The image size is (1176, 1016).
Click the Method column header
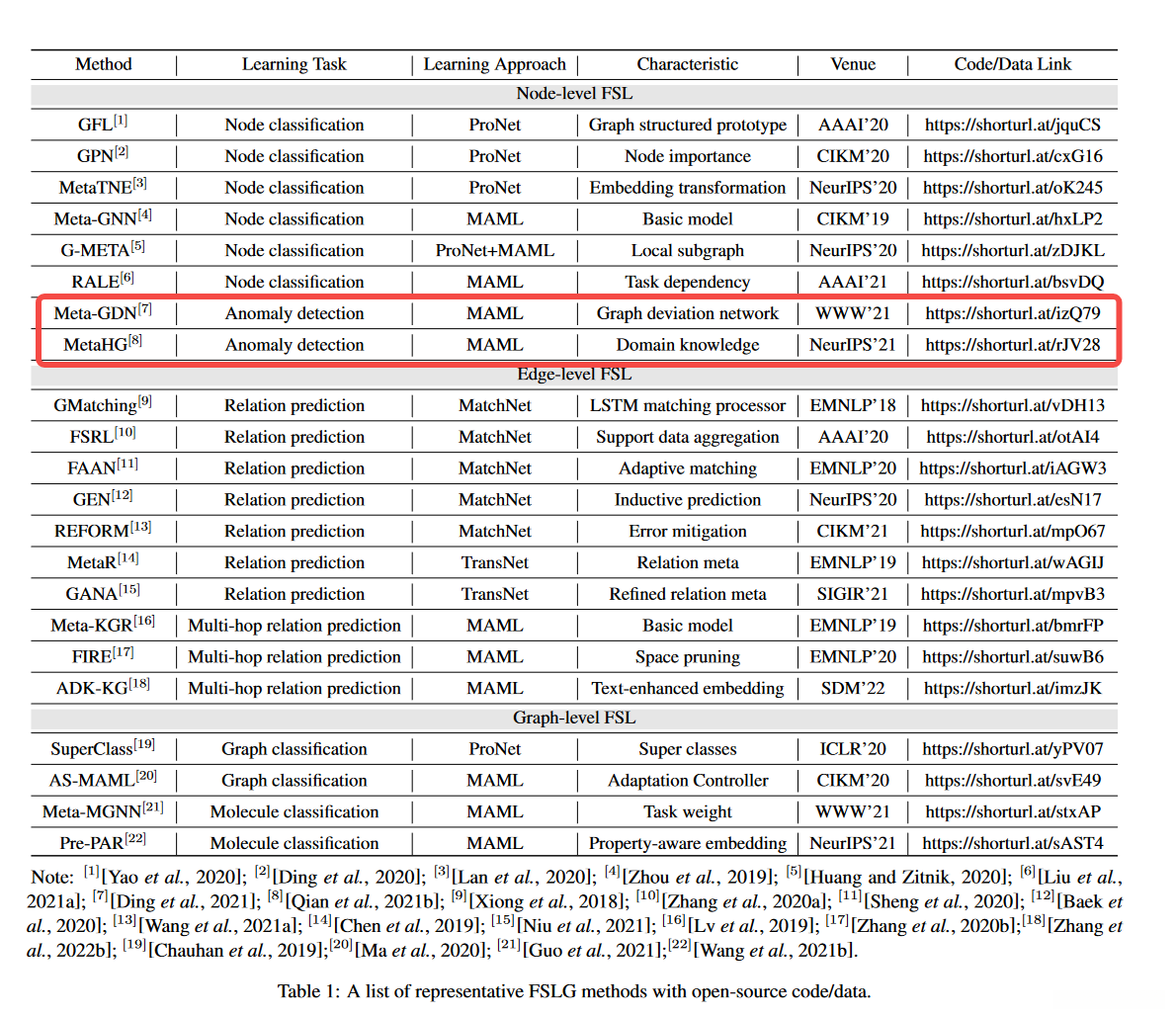pos(104,64)
